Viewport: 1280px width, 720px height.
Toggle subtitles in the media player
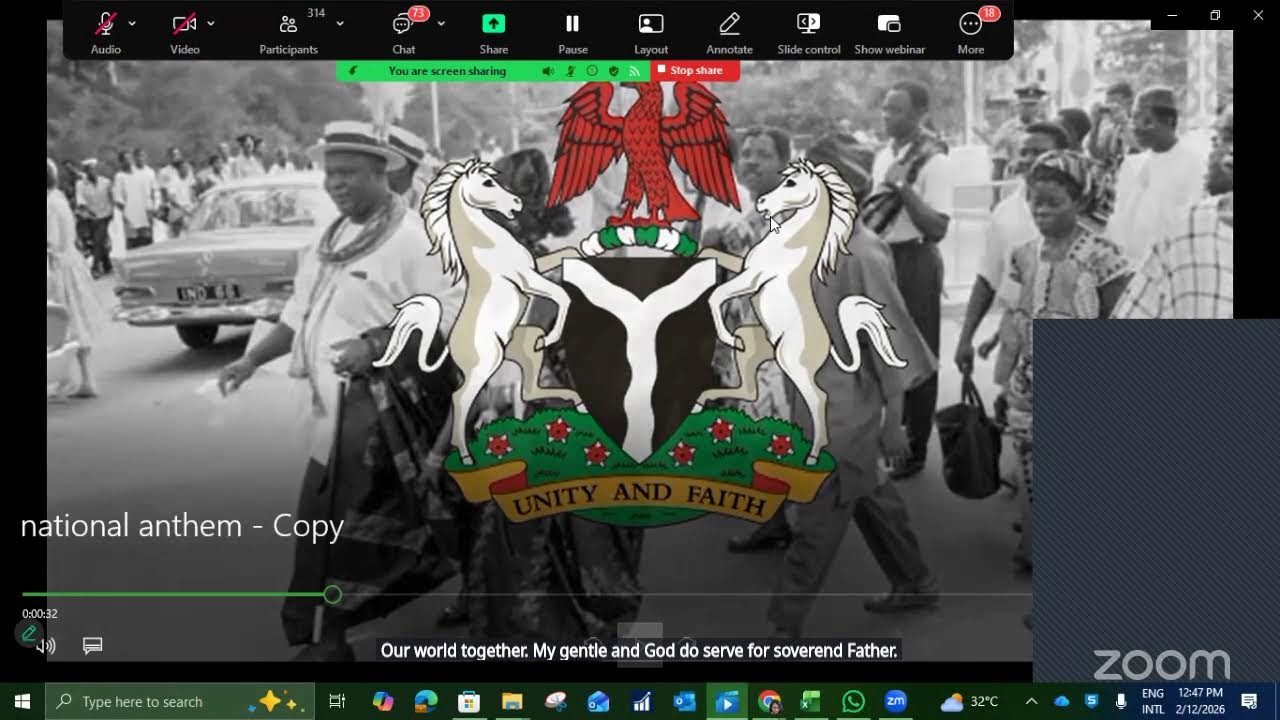pos(93,646)
